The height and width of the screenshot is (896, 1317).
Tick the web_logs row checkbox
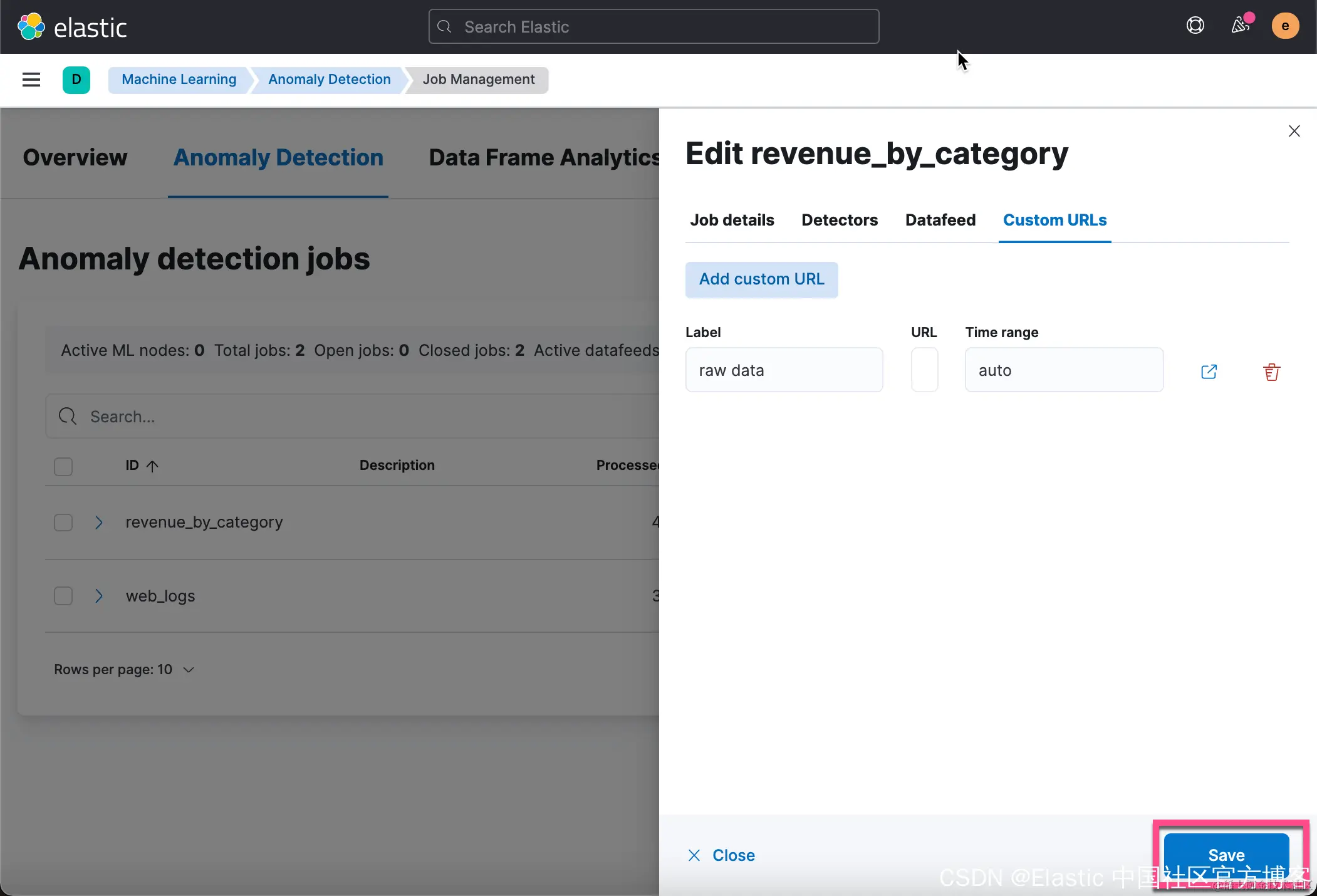point(63,595)
